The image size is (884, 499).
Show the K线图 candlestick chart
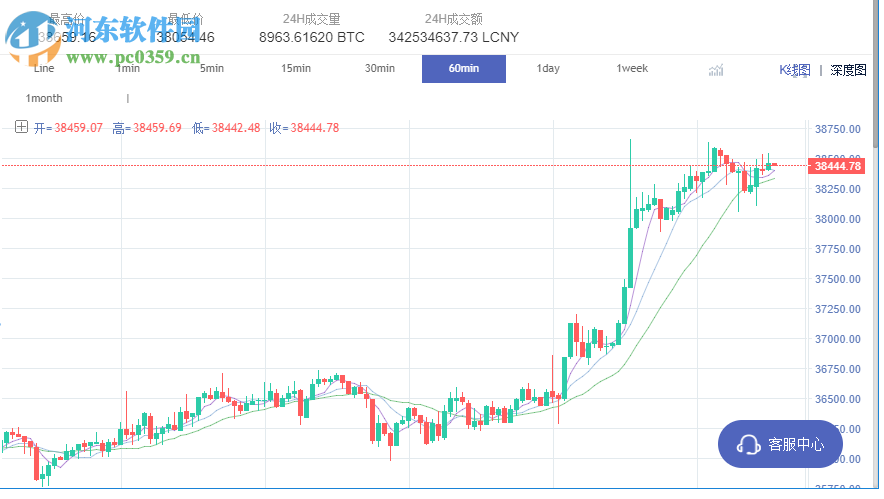click(794, 70)
